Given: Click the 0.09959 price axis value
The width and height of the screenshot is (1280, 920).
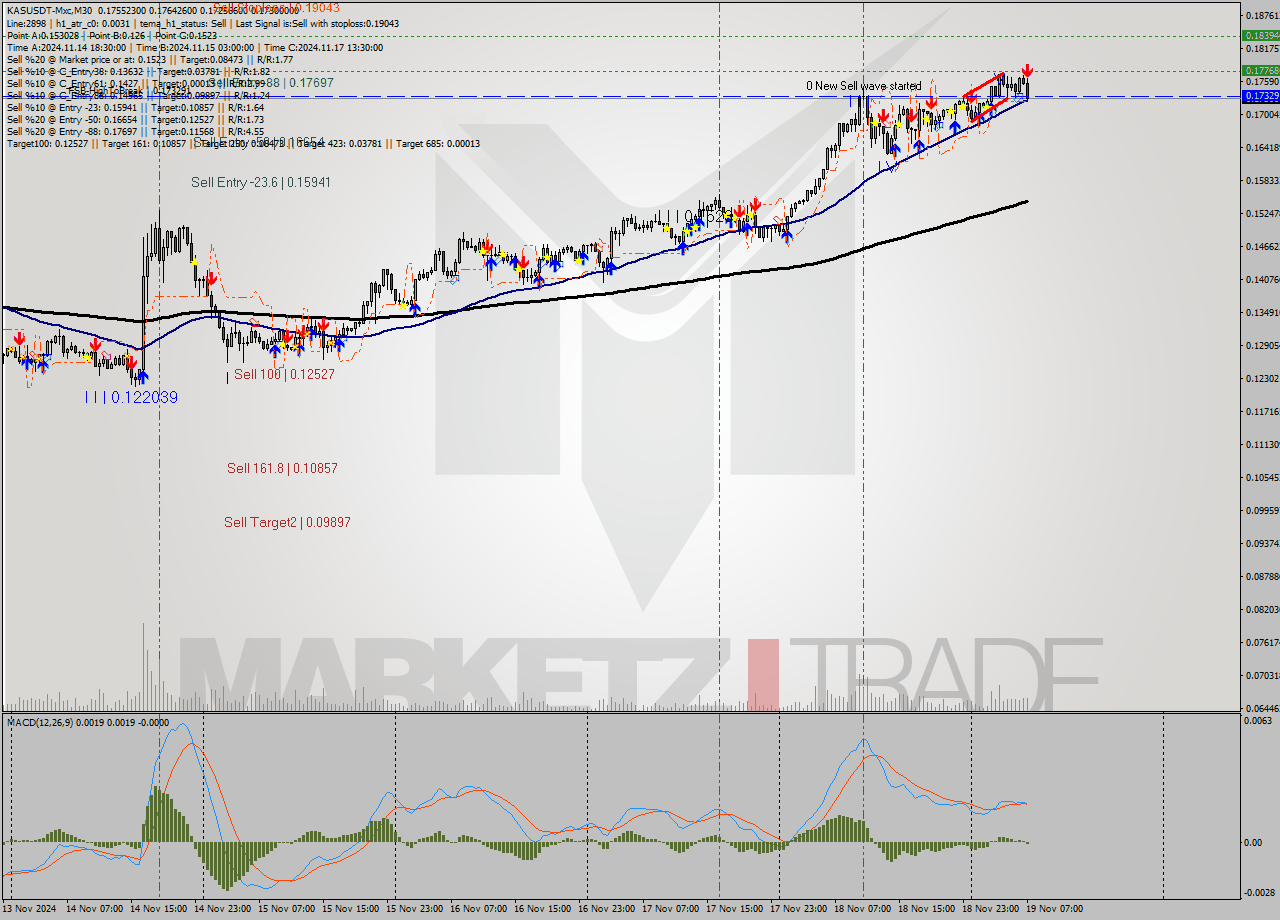Looking at the screenshot, I should (x=1261, y=510).
